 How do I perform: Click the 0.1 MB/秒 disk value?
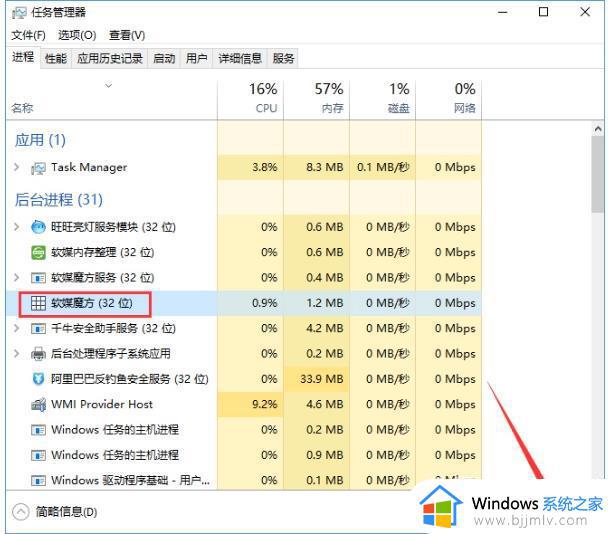pos(383,167)
